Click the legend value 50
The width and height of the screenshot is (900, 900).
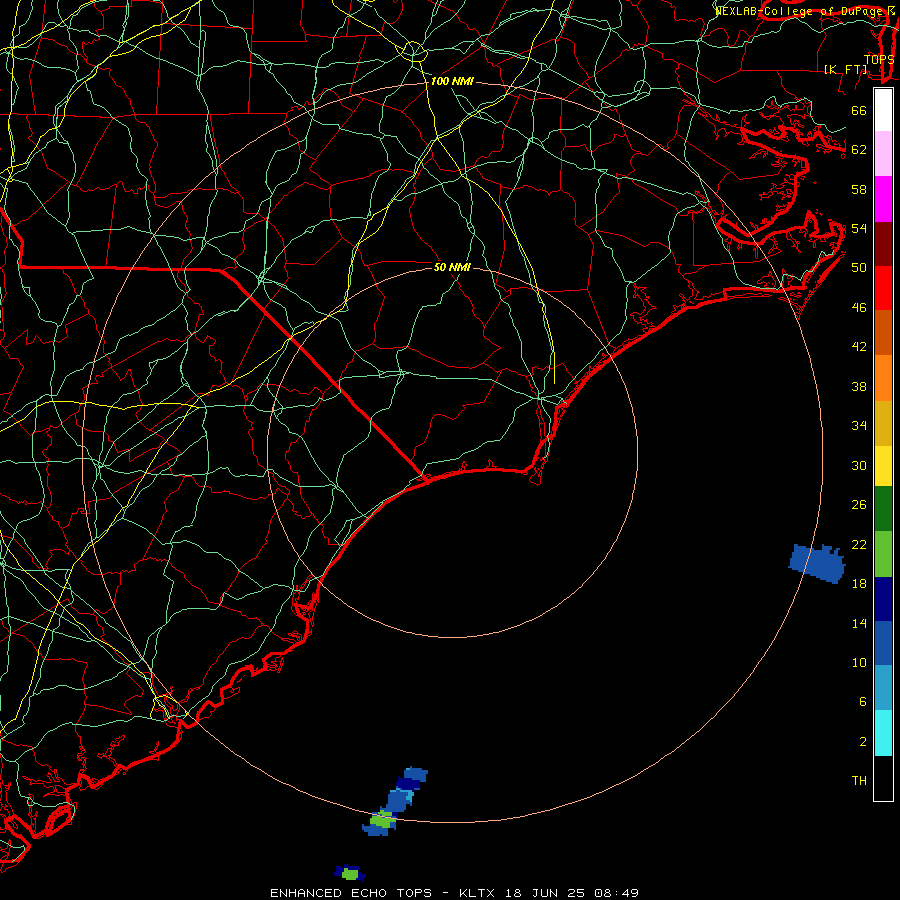point(859,268)
